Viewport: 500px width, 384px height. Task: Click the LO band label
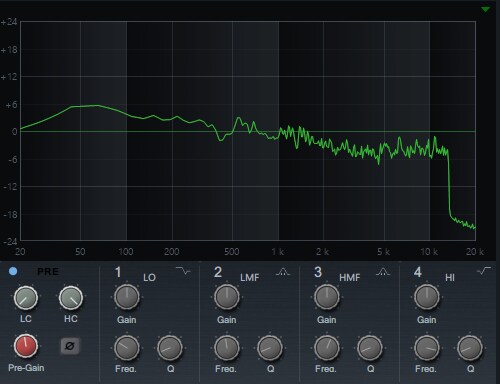point(149,277)
